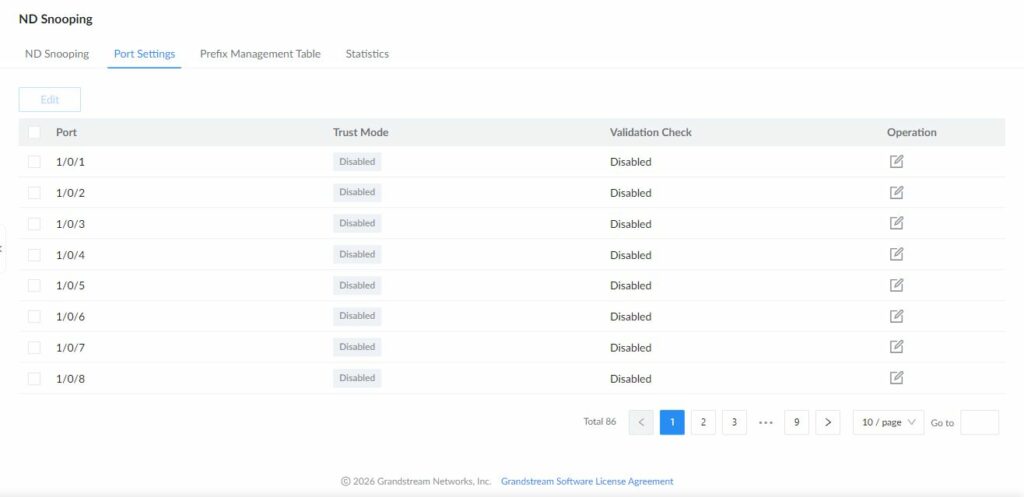Click Trust Mode Disabled tag for 1/0/1
This screenshot has height=497, width=1024.
pos(357,161)
